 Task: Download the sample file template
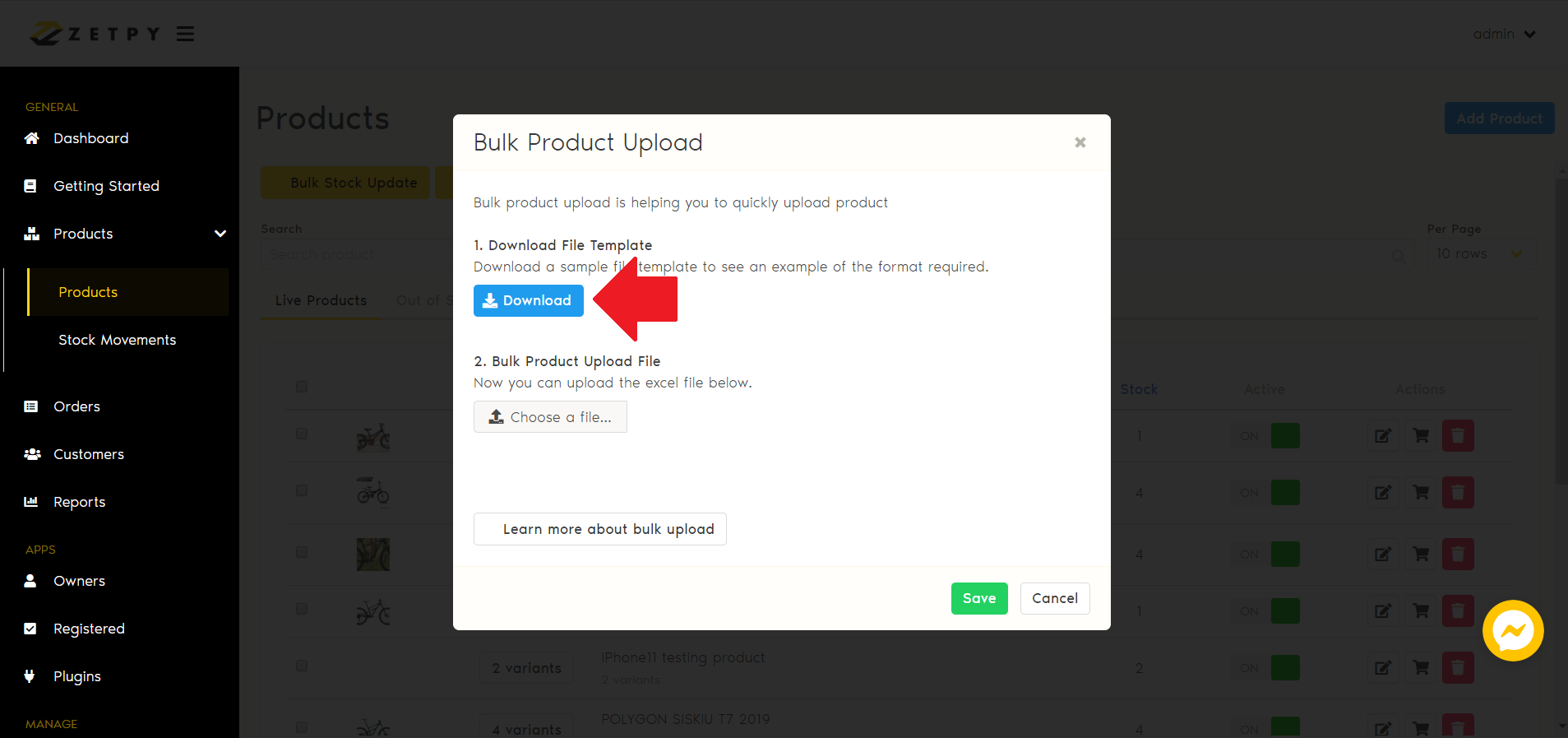tap(528, 300)
